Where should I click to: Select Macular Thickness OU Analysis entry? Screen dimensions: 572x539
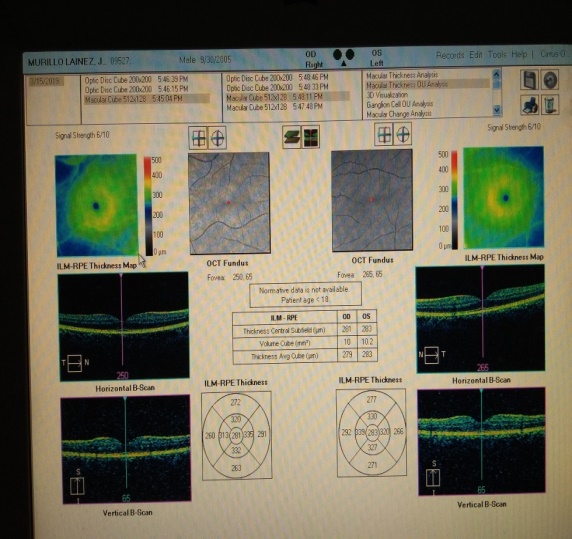click(x=428, y=85)
